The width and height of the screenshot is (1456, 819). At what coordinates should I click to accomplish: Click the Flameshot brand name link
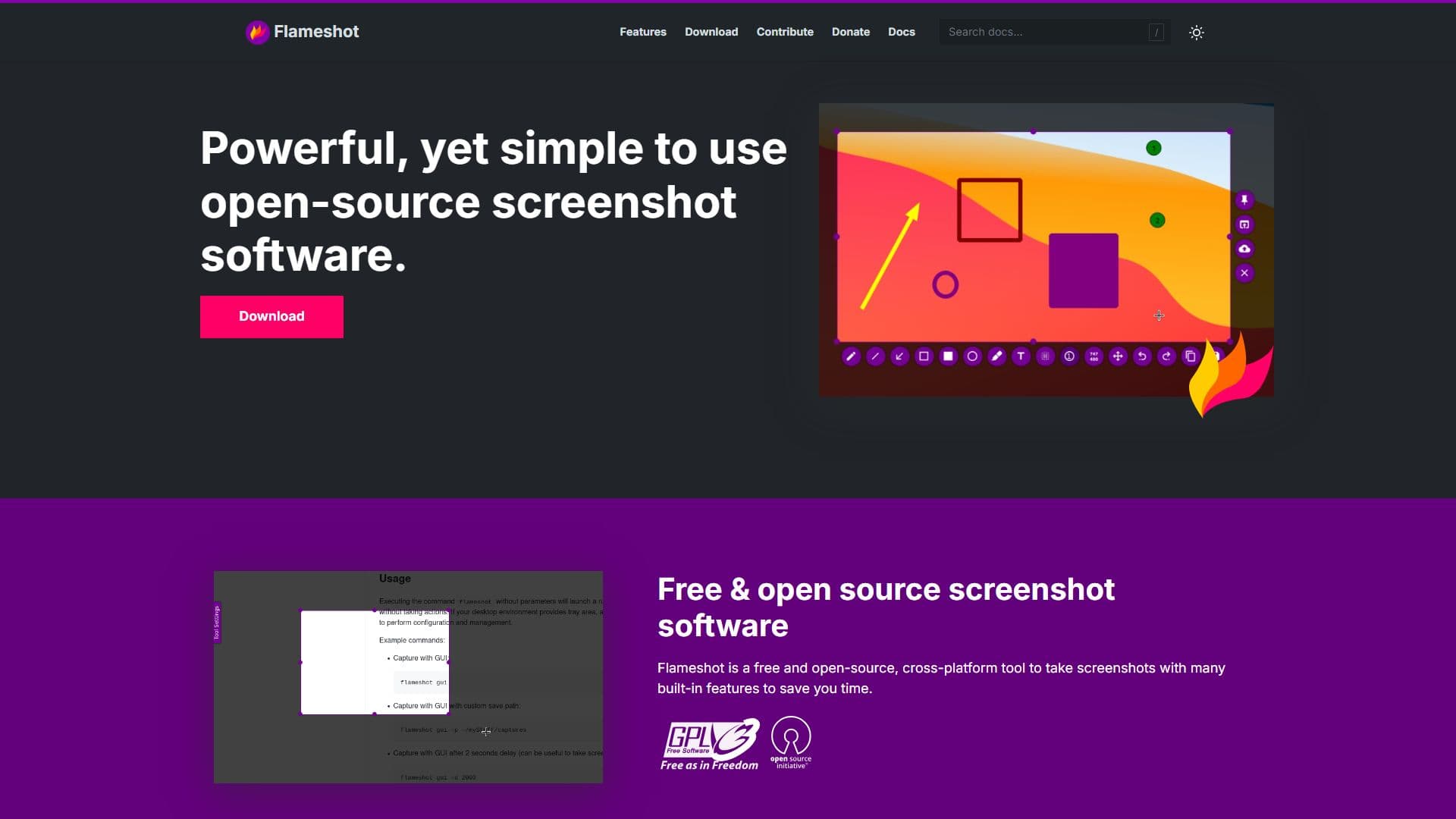point(316,32)
